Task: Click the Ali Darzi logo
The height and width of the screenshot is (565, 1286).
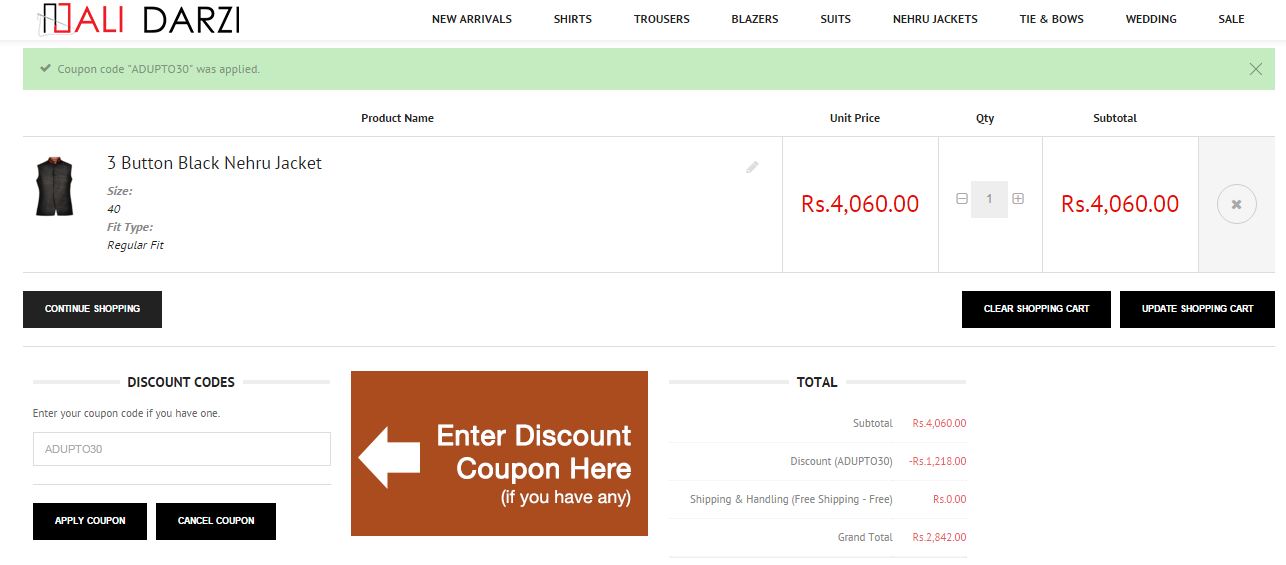Action: pos(140,19)
